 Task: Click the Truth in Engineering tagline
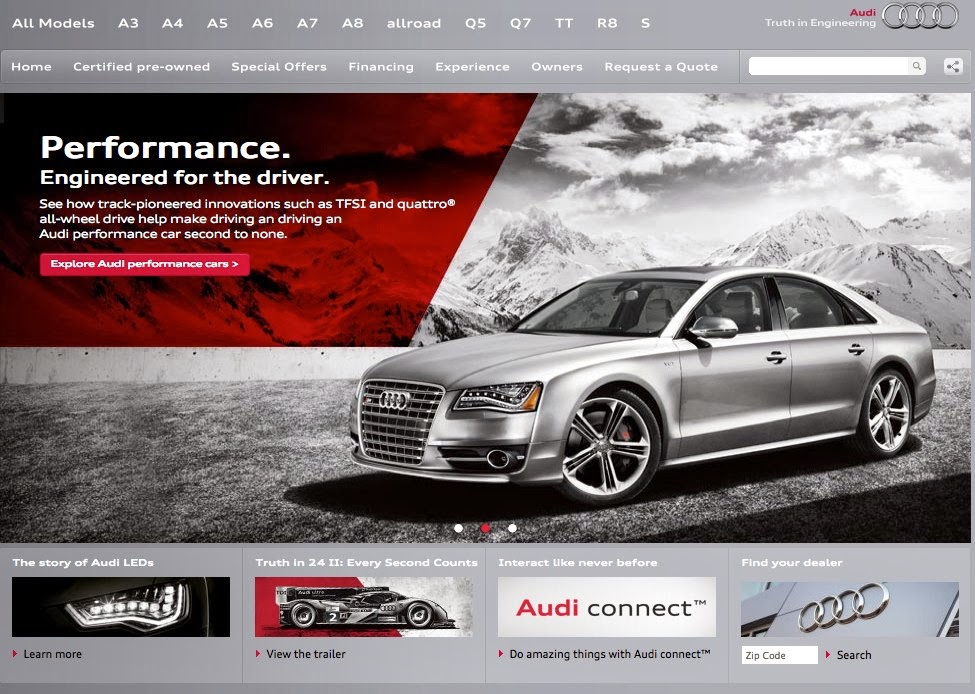[820, 22]
